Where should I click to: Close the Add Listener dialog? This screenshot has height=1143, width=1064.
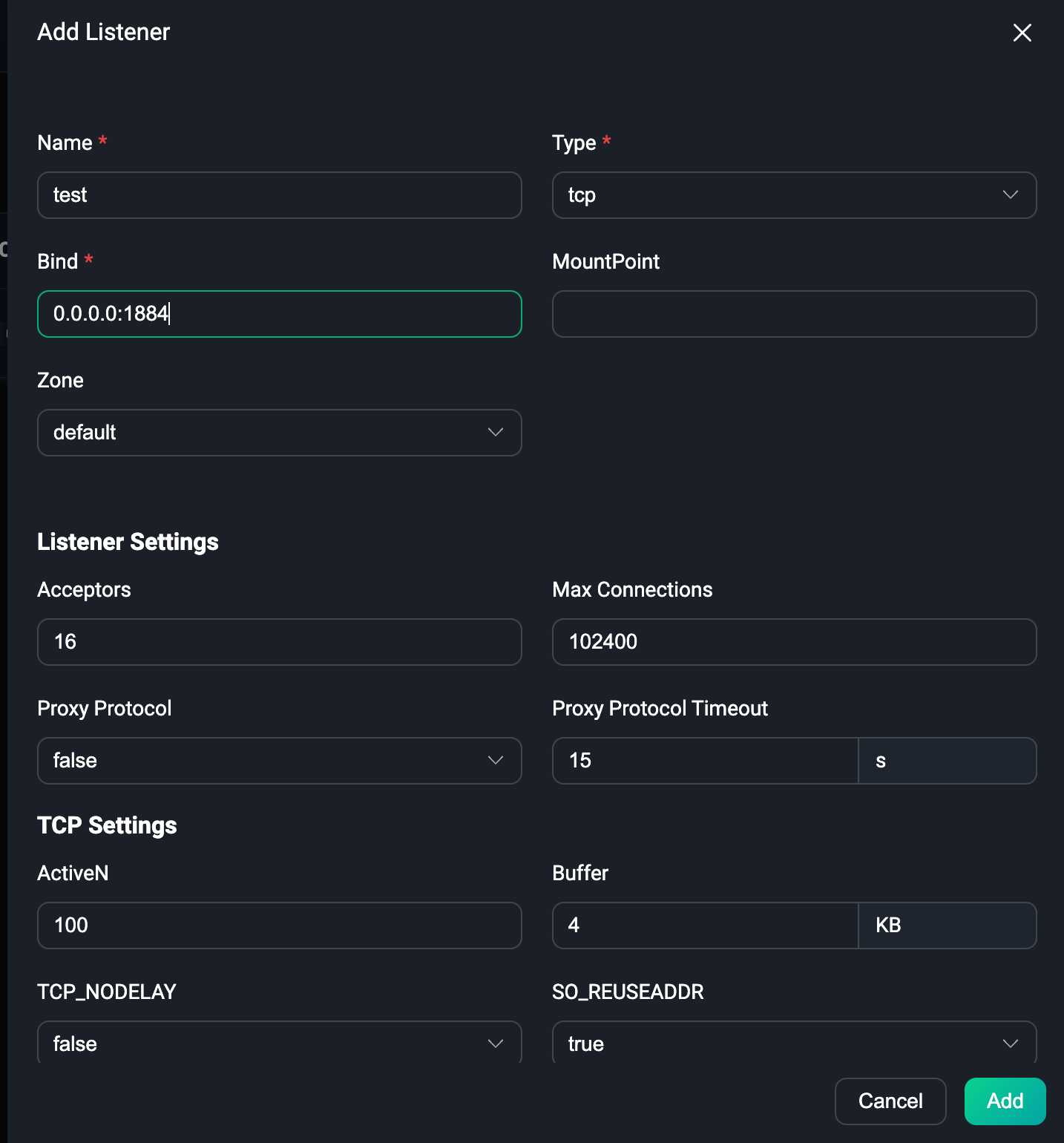(x=1022, y=33)
